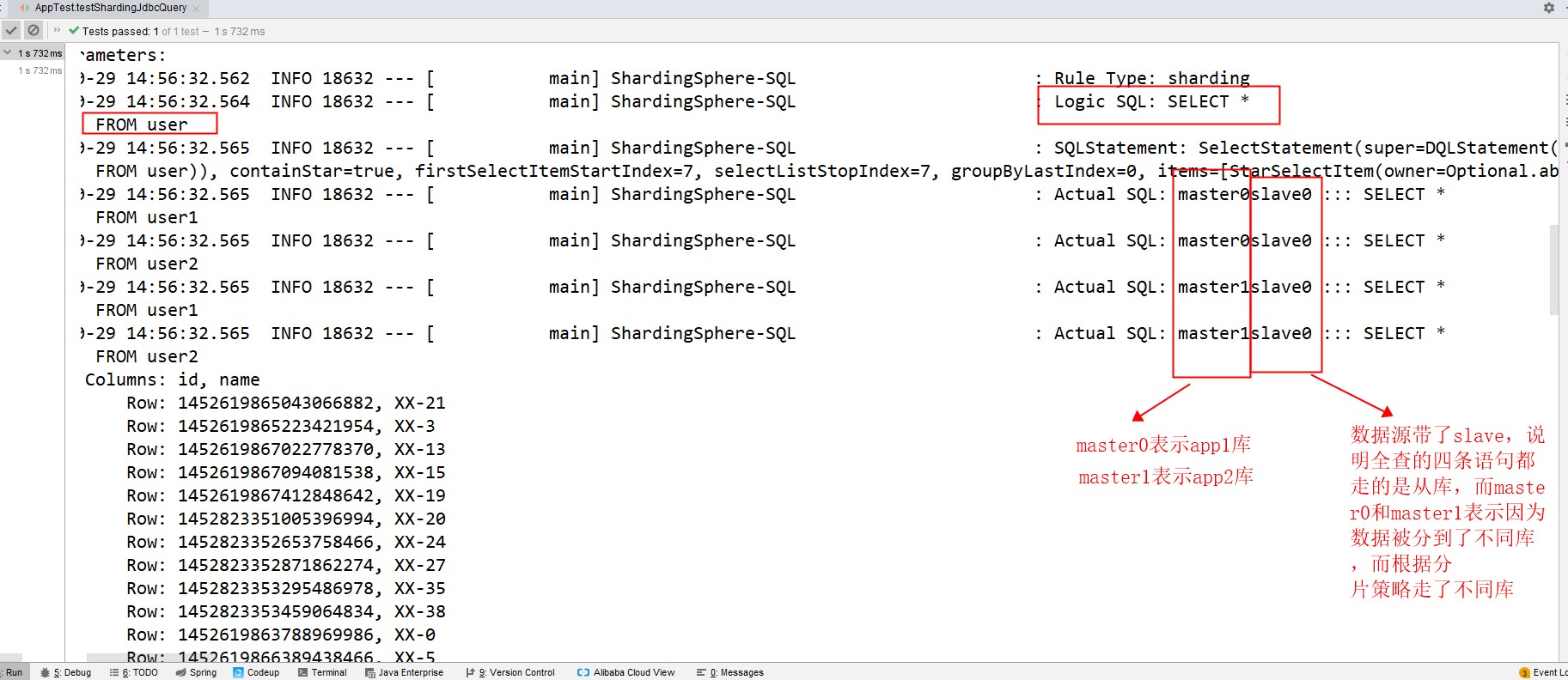
Task: Click the Alibaba Cloud bracket icon
Action: point(583,672)
